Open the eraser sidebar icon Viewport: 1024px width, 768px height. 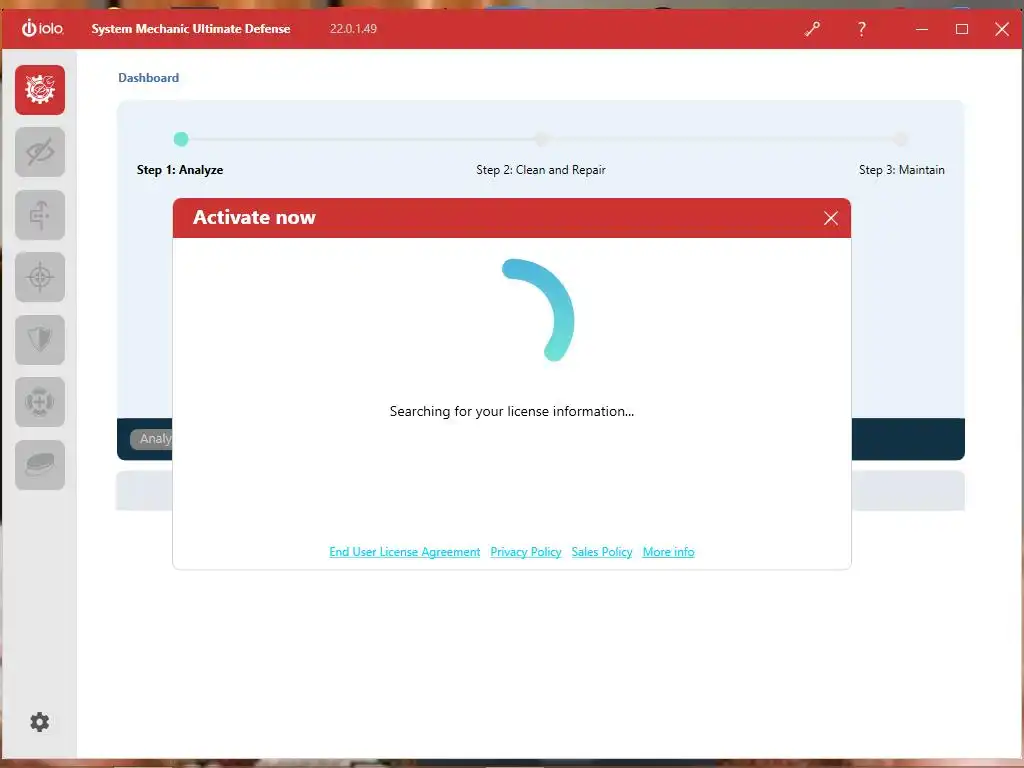coord(40,464)
